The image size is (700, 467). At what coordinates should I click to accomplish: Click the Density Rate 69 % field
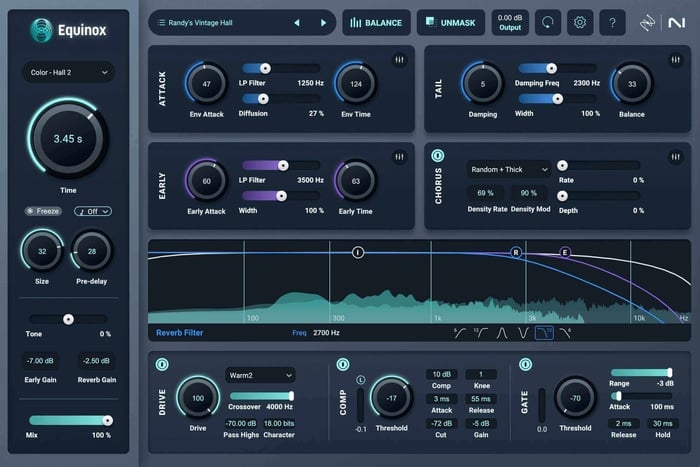pyautogui.click(x=485, y=193)
